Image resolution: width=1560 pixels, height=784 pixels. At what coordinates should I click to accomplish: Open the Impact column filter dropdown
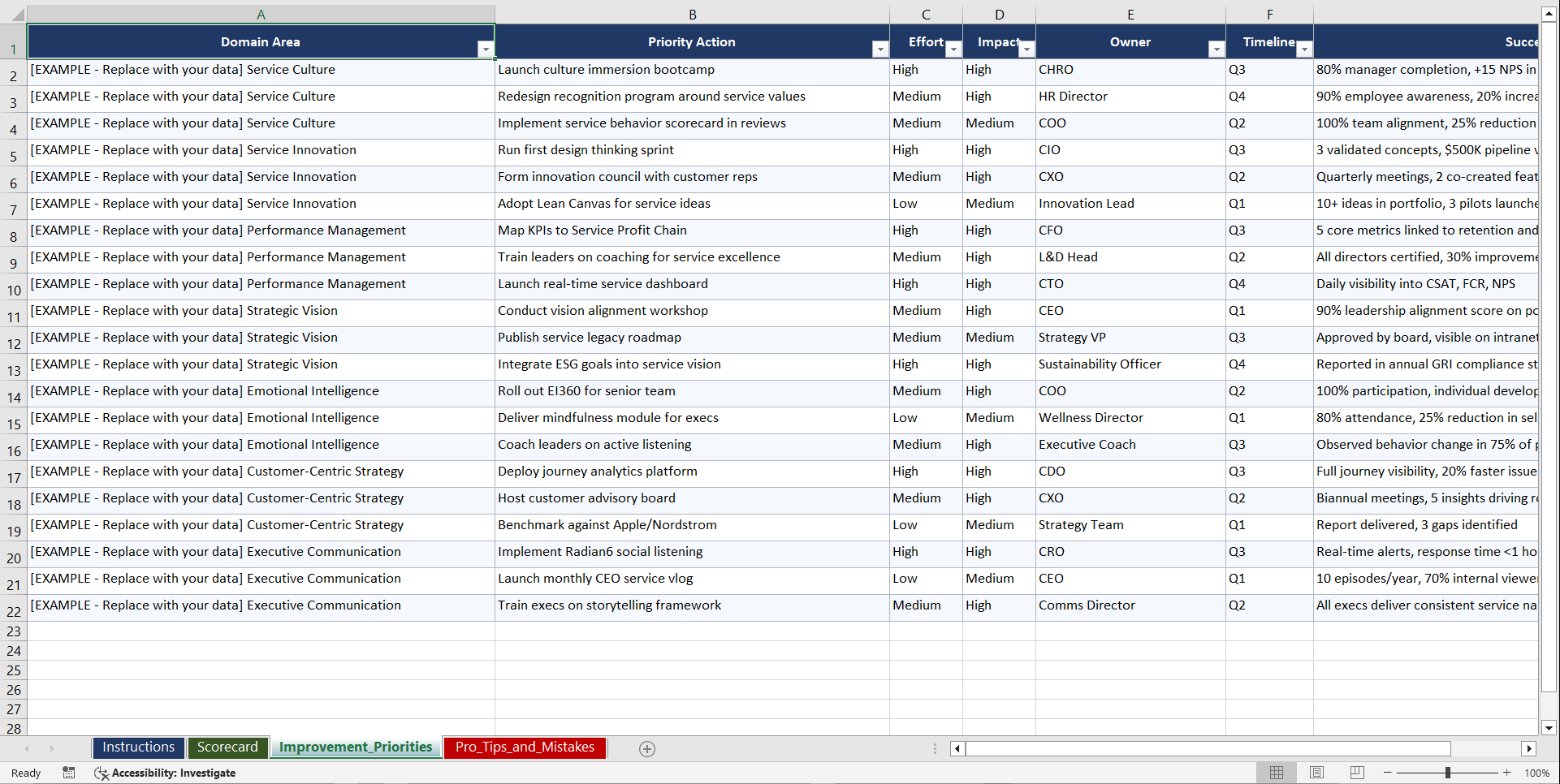click(1026, 50)
